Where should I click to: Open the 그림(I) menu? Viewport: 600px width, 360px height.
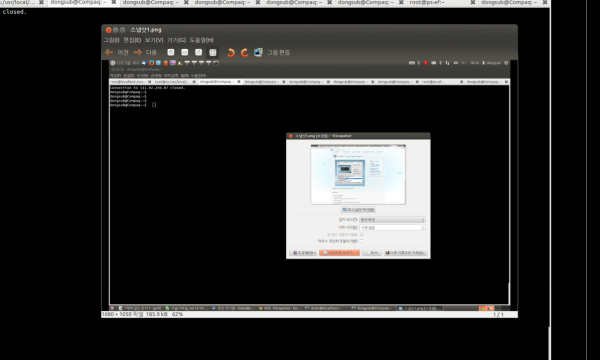[111, 40]
